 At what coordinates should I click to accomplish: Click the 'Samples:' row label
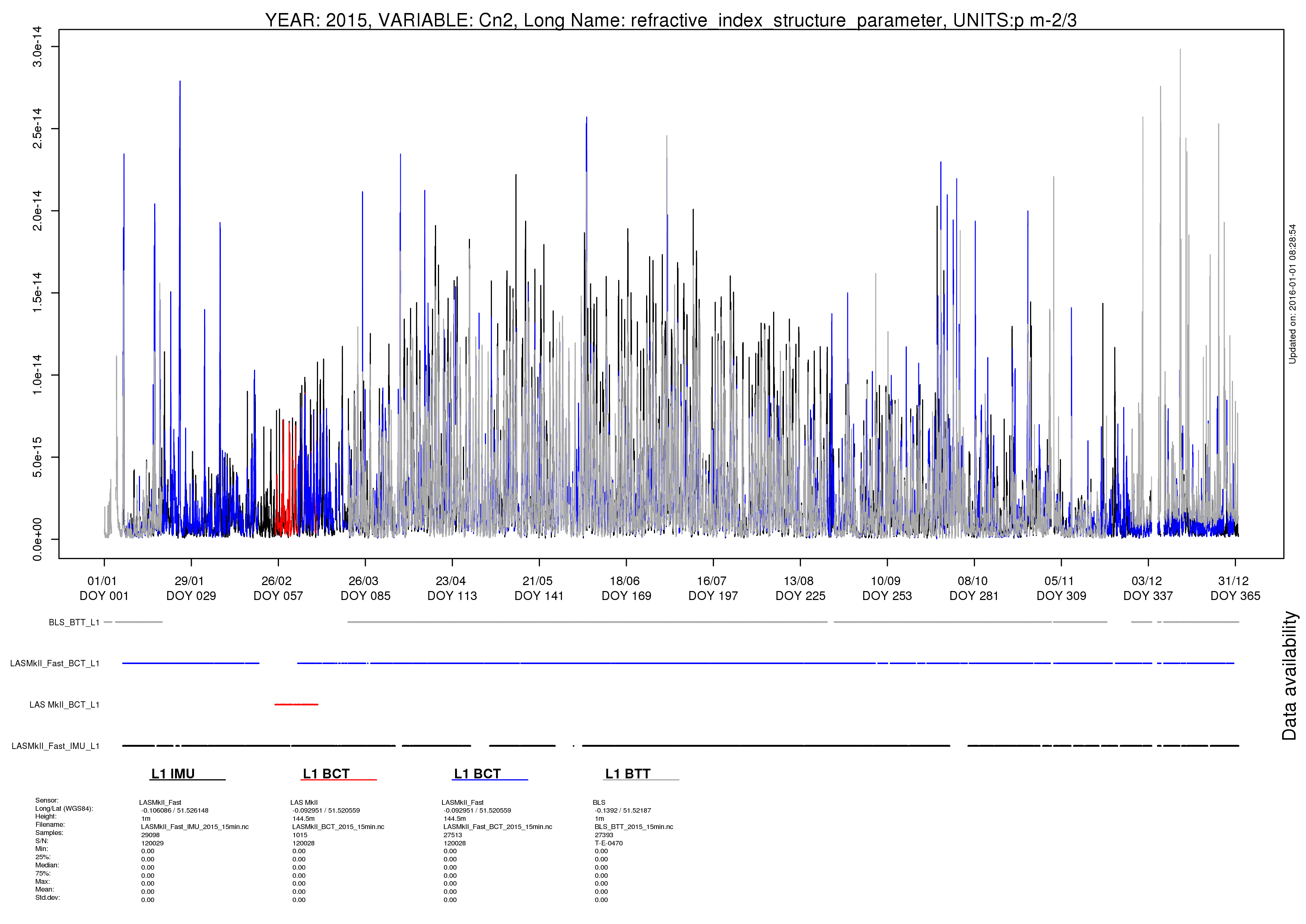pos(49,833)
